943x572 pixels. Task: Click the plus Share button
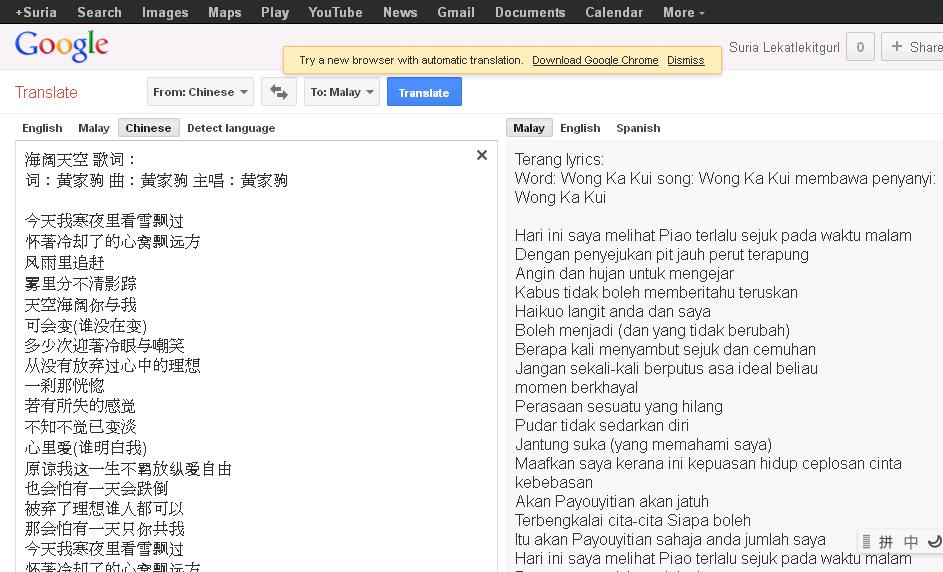(914, 47)
